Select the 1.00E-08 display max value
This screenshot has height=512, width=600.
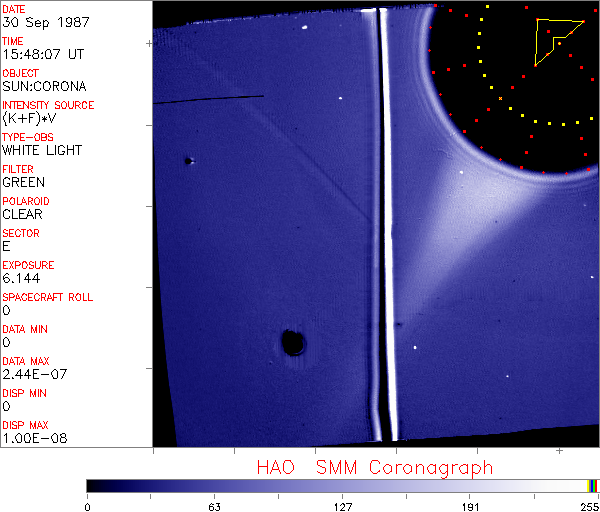tap(34, 438)
